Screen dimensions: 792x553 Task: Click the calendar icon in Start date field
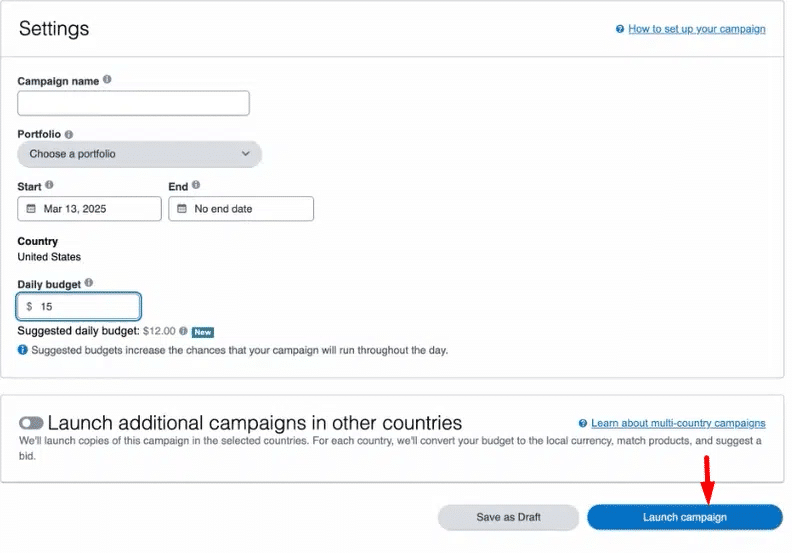coord(31,209)
